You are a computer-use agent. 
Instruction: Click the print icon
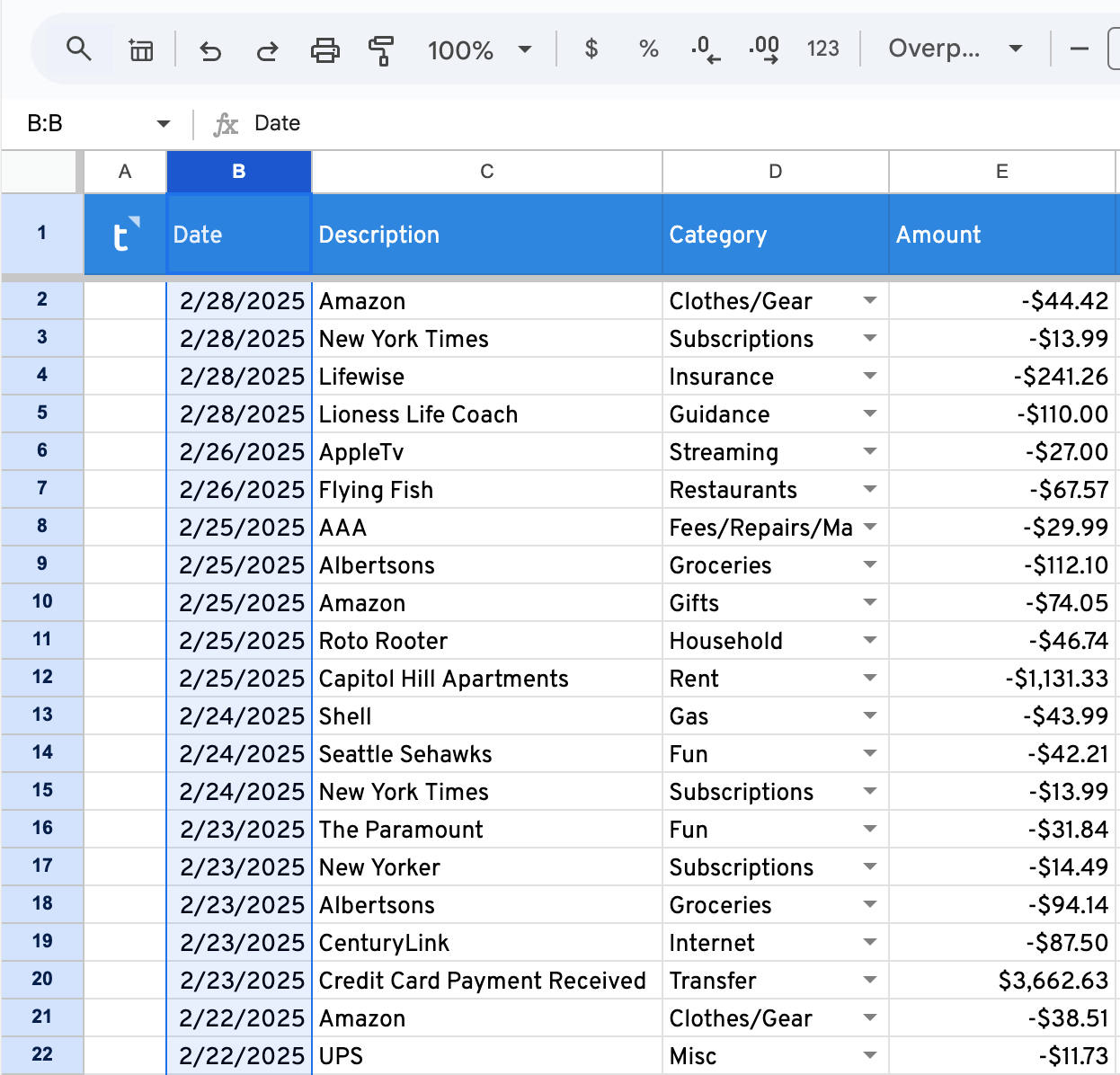[325, 49]
